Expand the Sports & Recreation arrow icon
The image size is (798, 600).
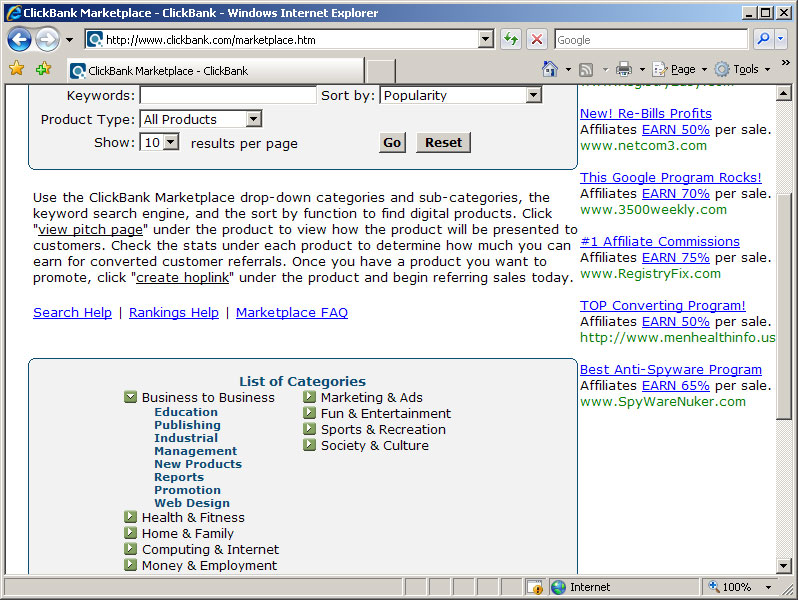click(309, 429)
